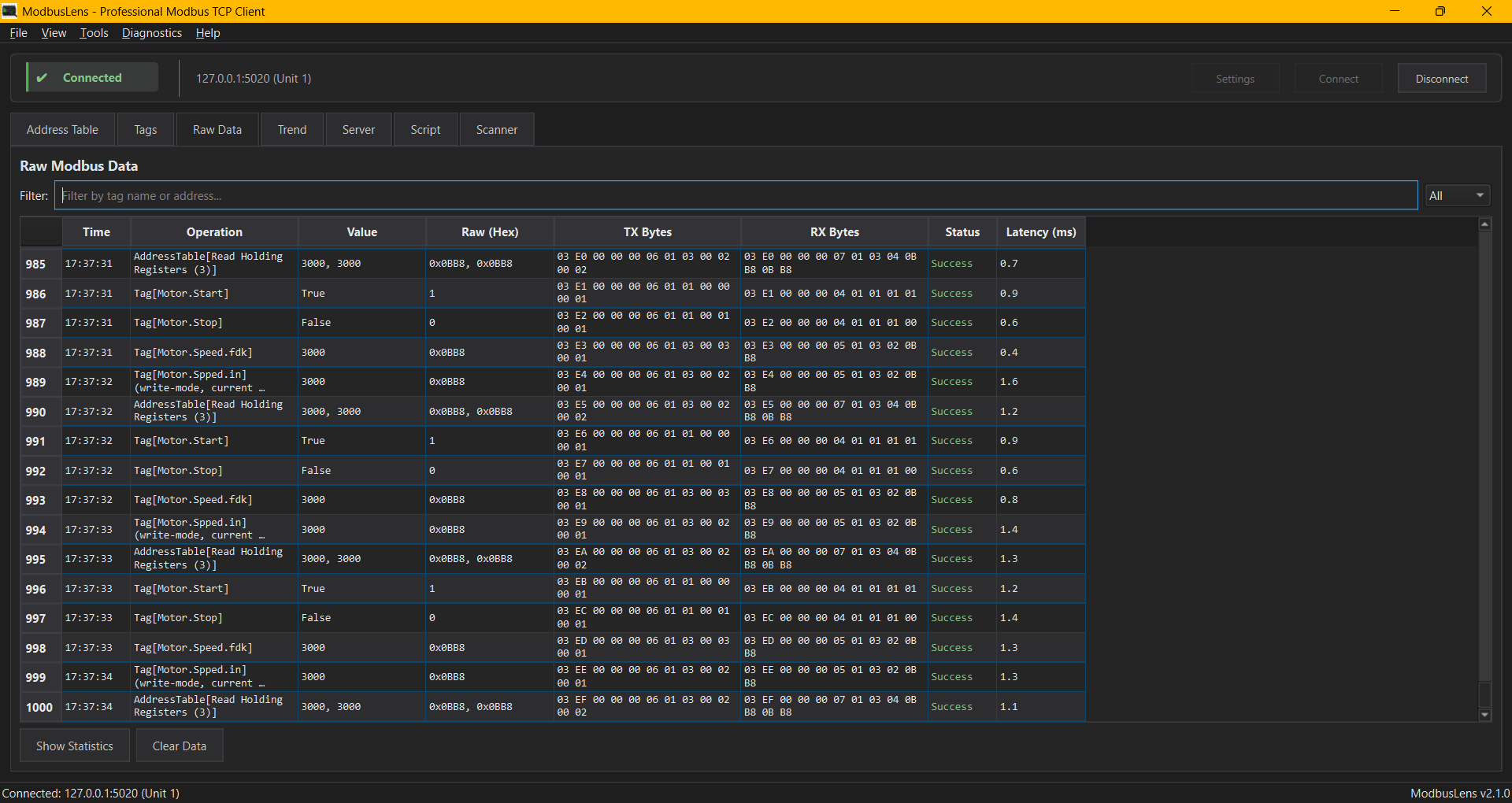Sort by the Latency (ms) column header

point(1040,232)
